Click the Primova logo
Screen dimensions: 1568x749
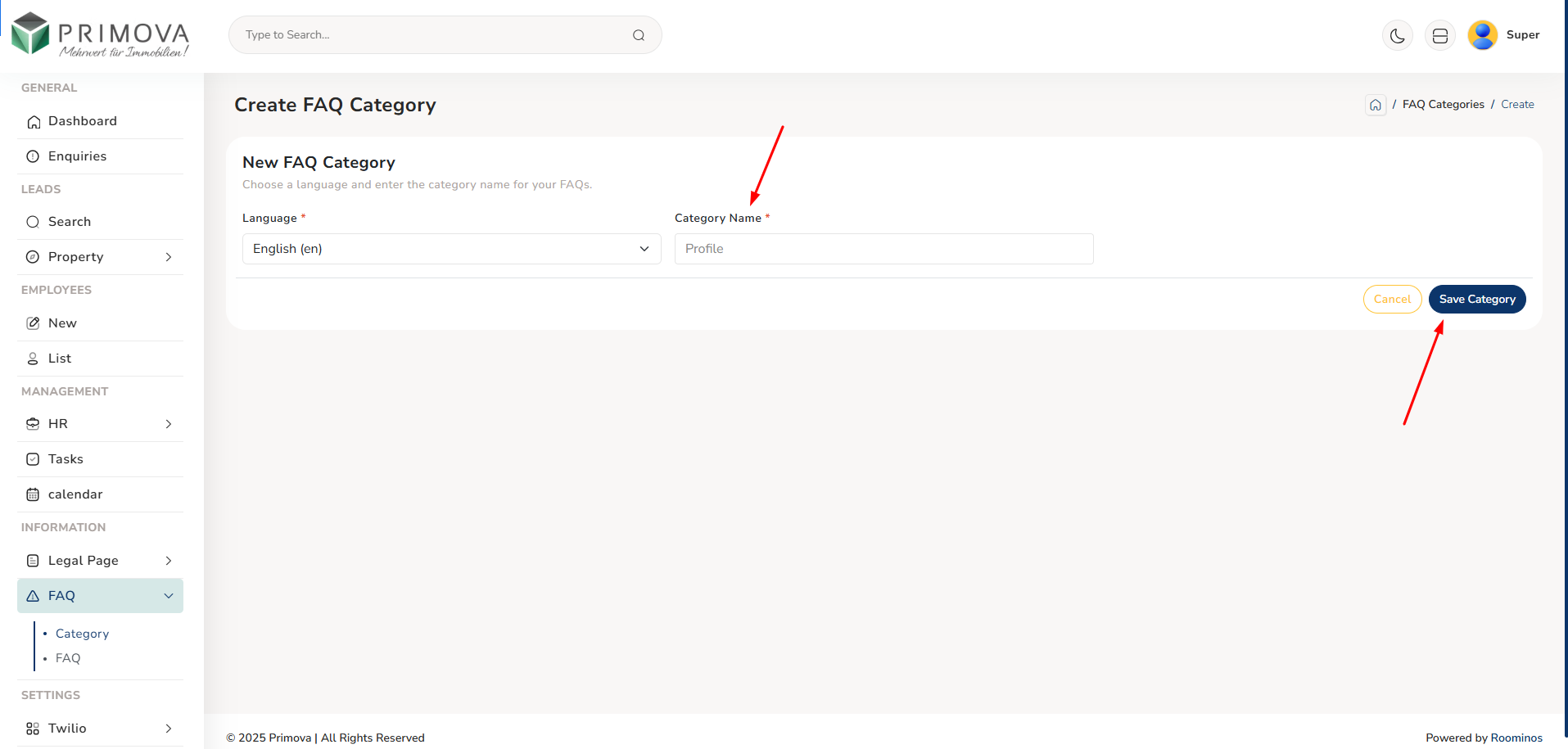point(100,35)
